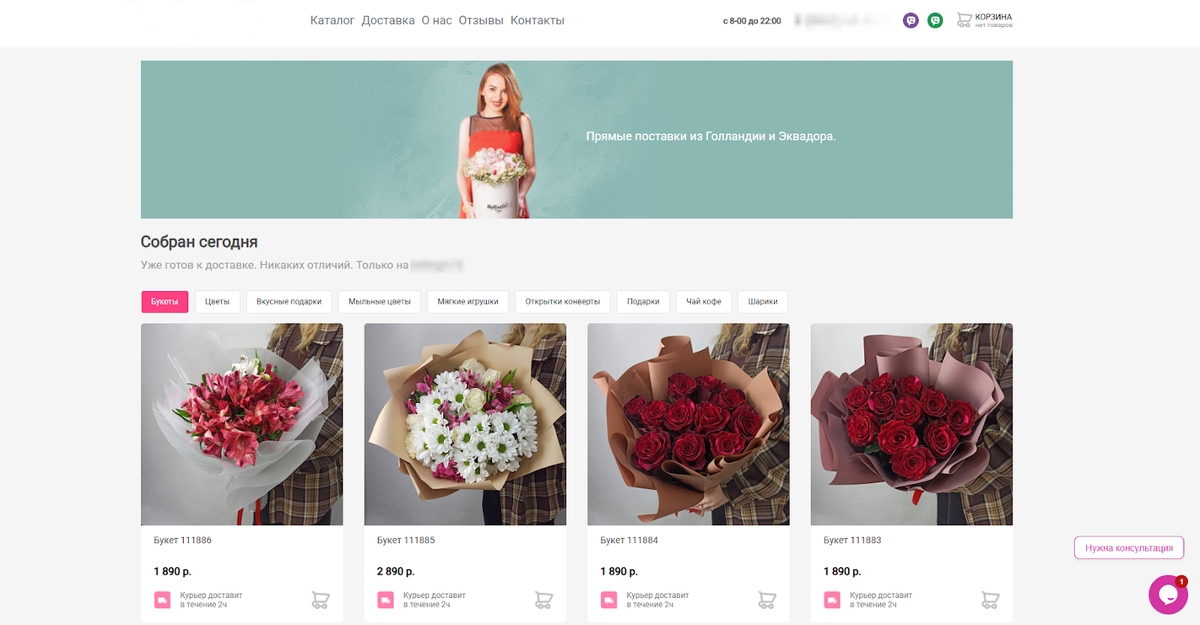Click delivery truck icon under Букет 111883
1200x625 pixels.
pyautogui.click(x=832, y=600)
